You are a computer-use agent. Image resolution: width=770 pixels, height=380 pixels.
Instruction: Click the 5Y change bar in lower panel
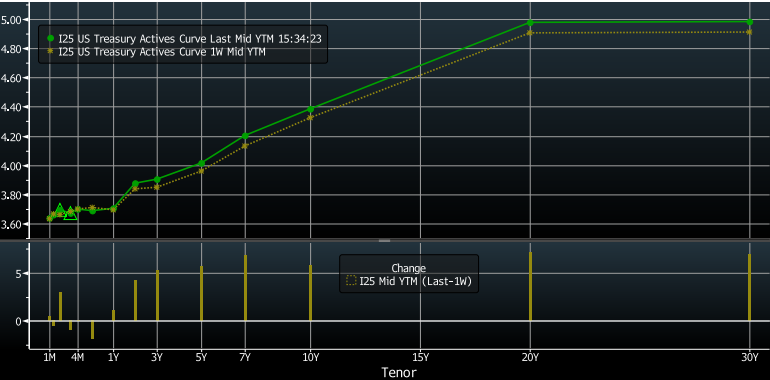point(201,293)
